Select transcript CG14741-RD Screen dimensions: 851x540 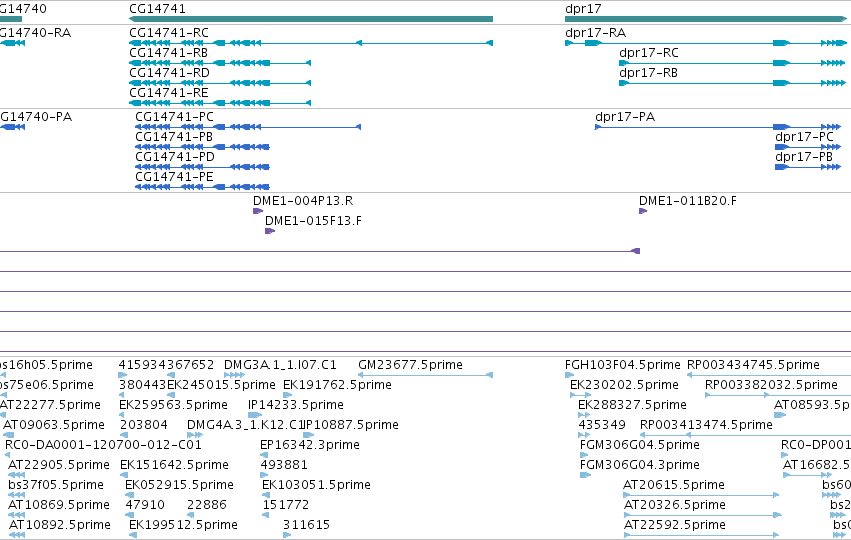[x=169, y=73]
